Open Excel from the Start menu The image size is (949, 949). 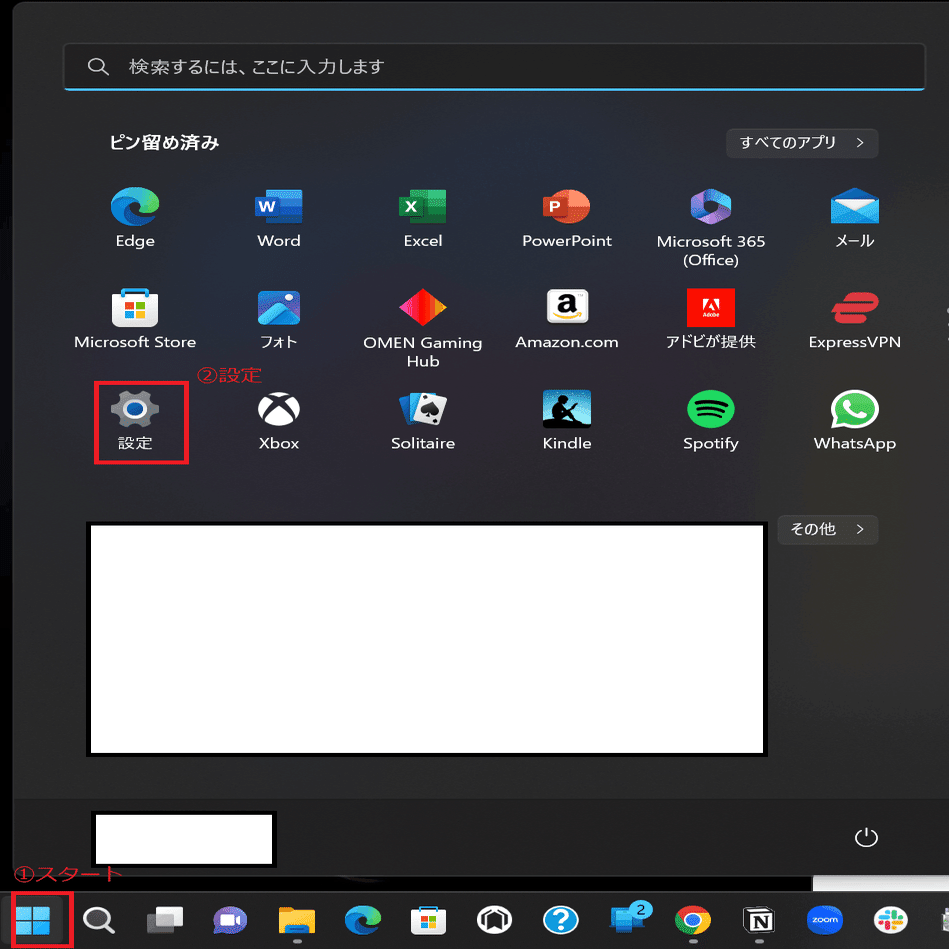422,217
